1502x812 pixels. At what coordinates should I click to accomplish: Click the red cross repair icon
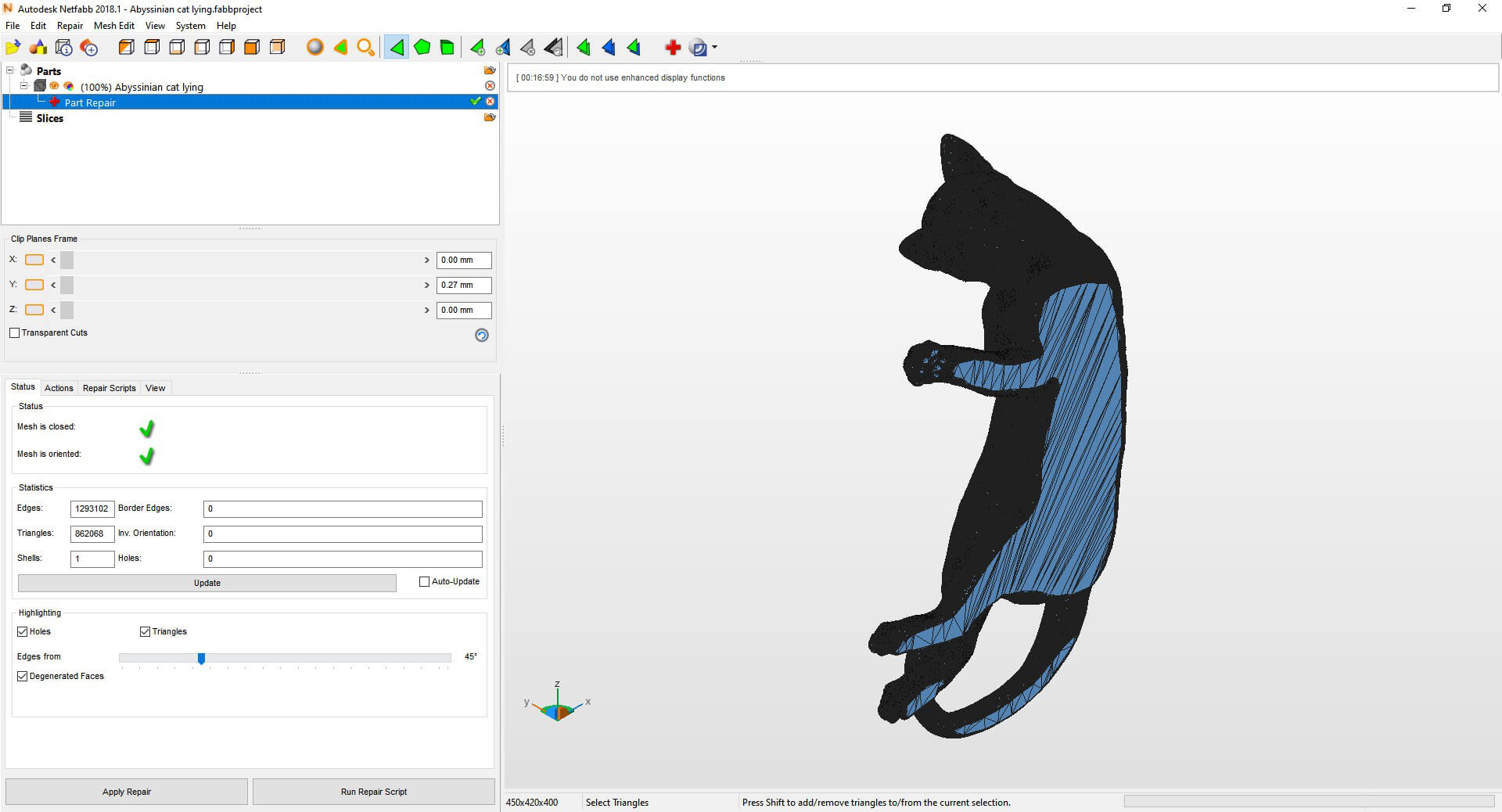pos(672,48)
